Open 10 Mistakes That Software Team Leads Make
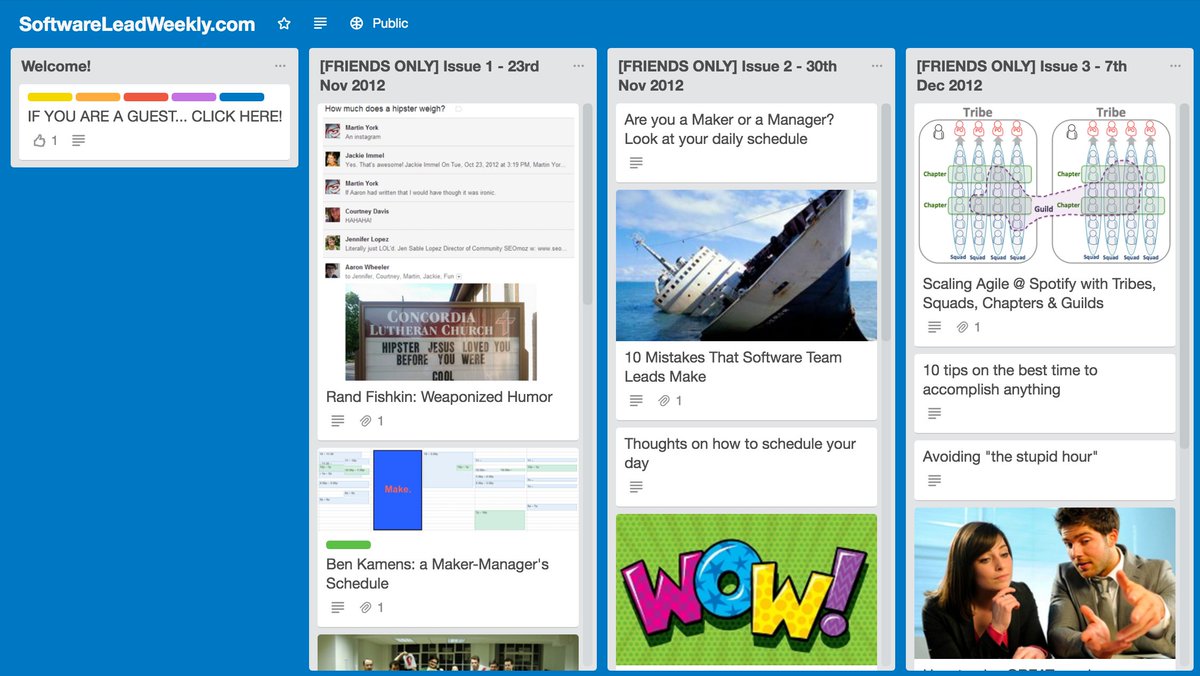Viewport: 1200px width, 676px height. point(733,367)
